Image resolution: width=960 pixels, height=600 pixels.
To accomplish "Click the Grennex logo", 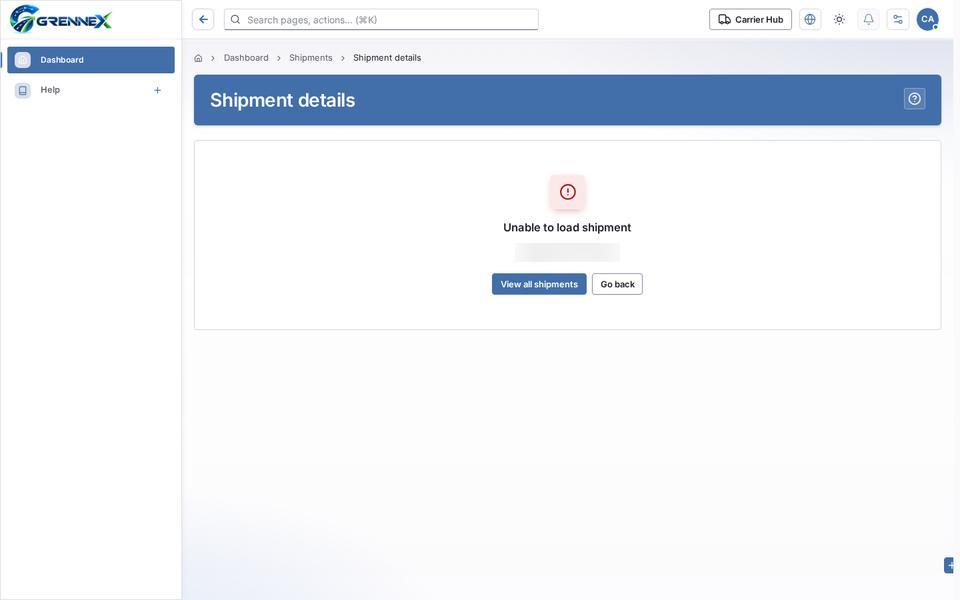I will click(61, 19).
